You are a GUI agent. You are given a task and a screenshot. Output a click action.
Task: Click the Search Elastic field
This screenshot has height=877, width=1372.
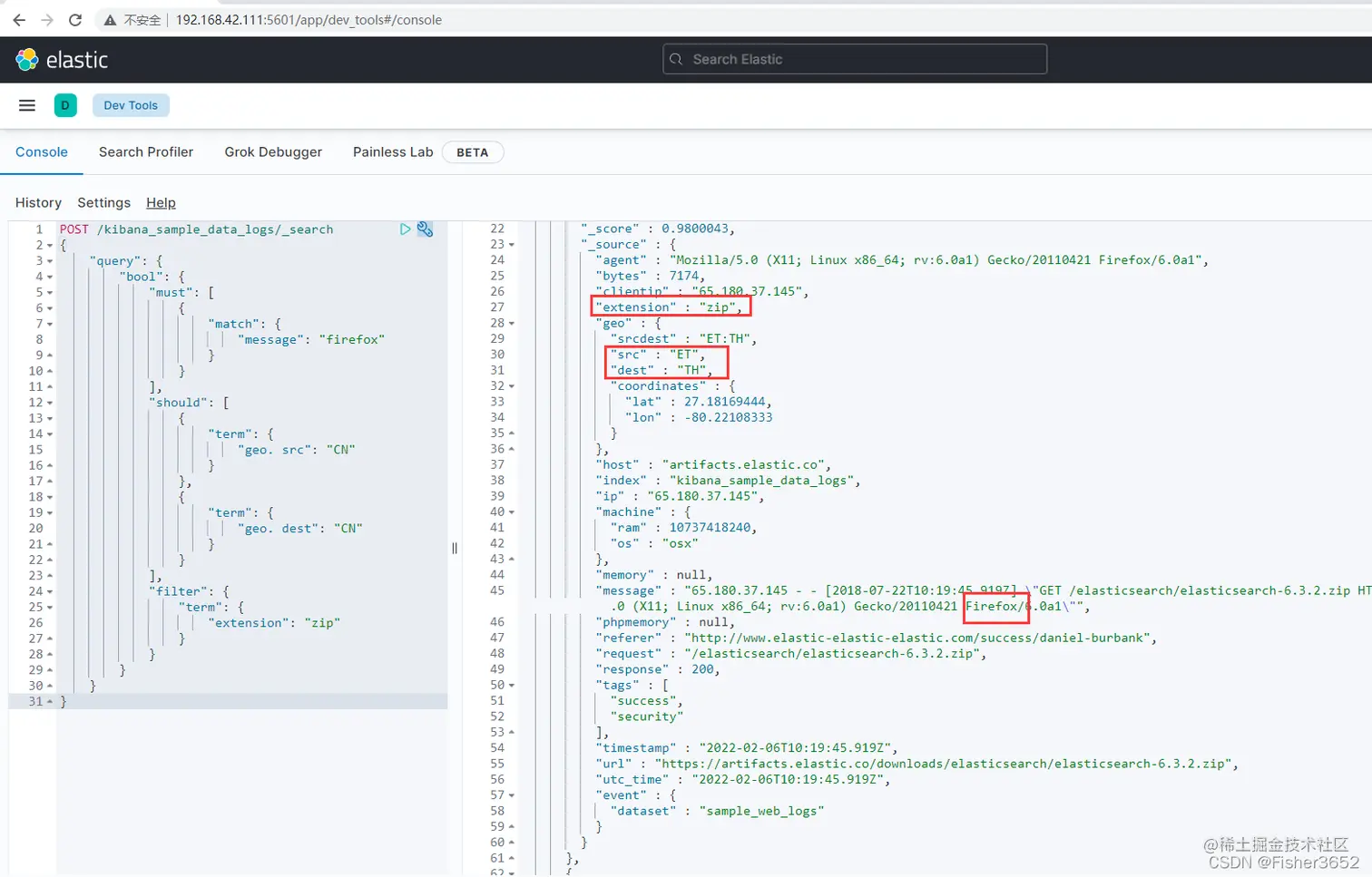tap(855, 59)
